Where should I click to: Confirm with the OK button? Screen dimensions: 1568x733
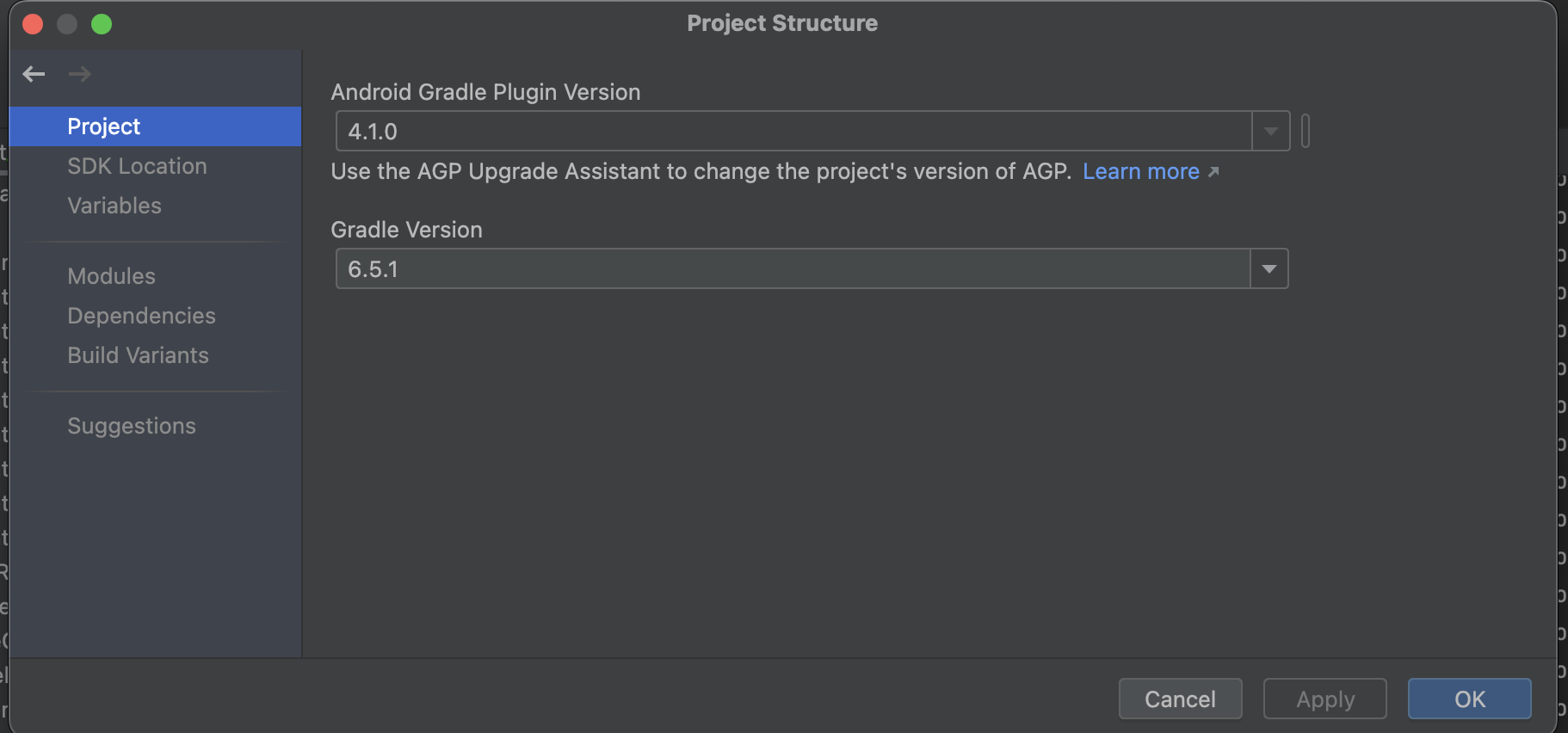tap(1469, 699)
